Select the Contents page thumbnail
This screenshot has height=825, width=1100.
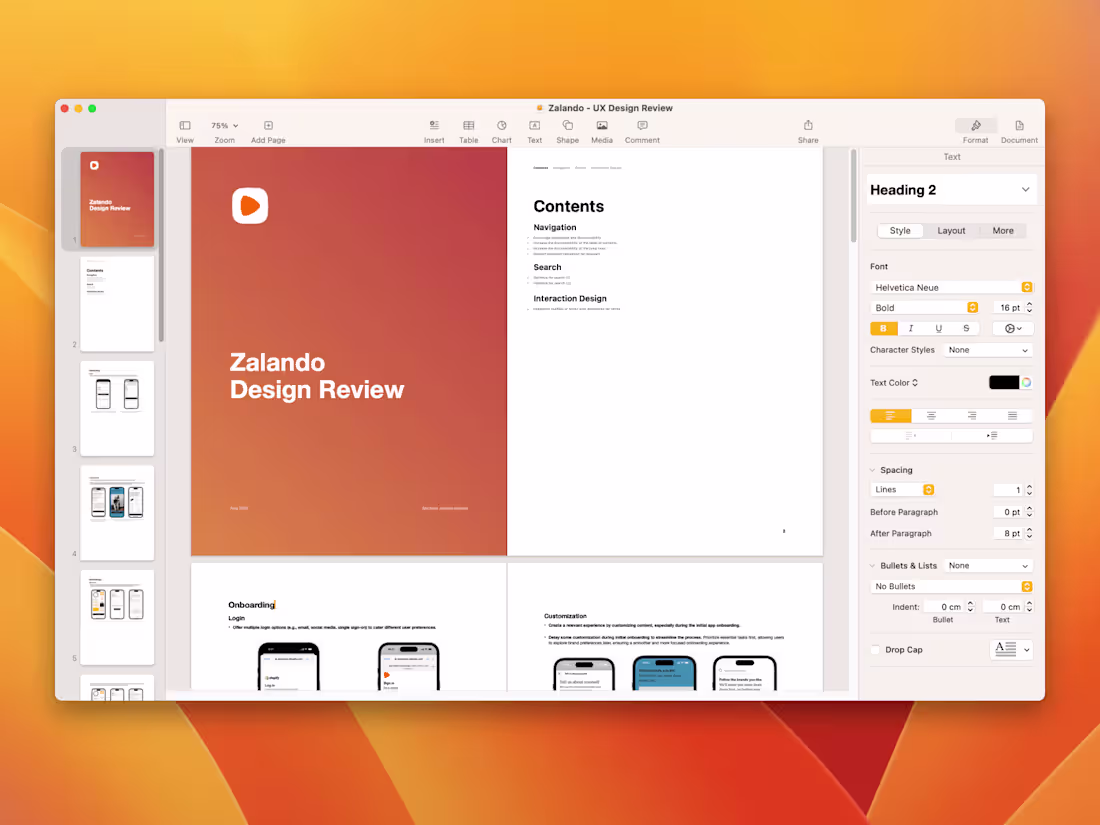[117, 303]
